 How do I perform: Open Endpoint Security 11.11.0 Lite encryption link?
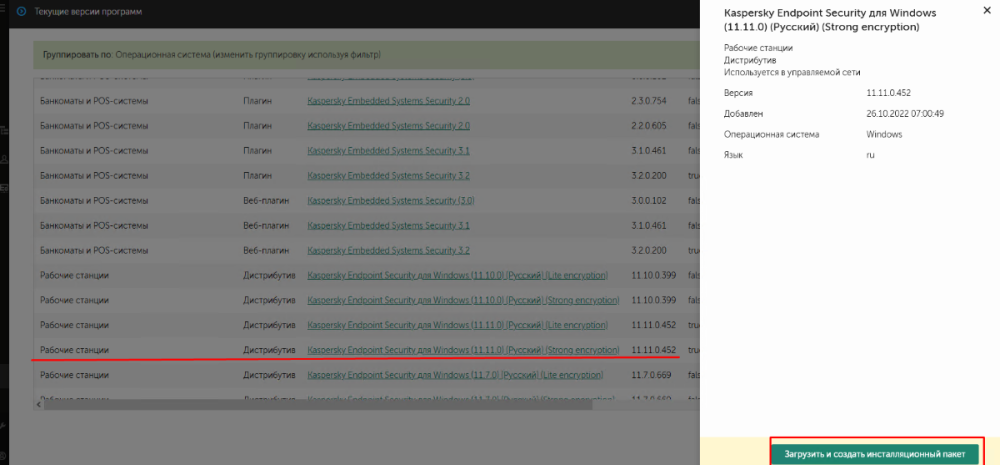[457, 325]
